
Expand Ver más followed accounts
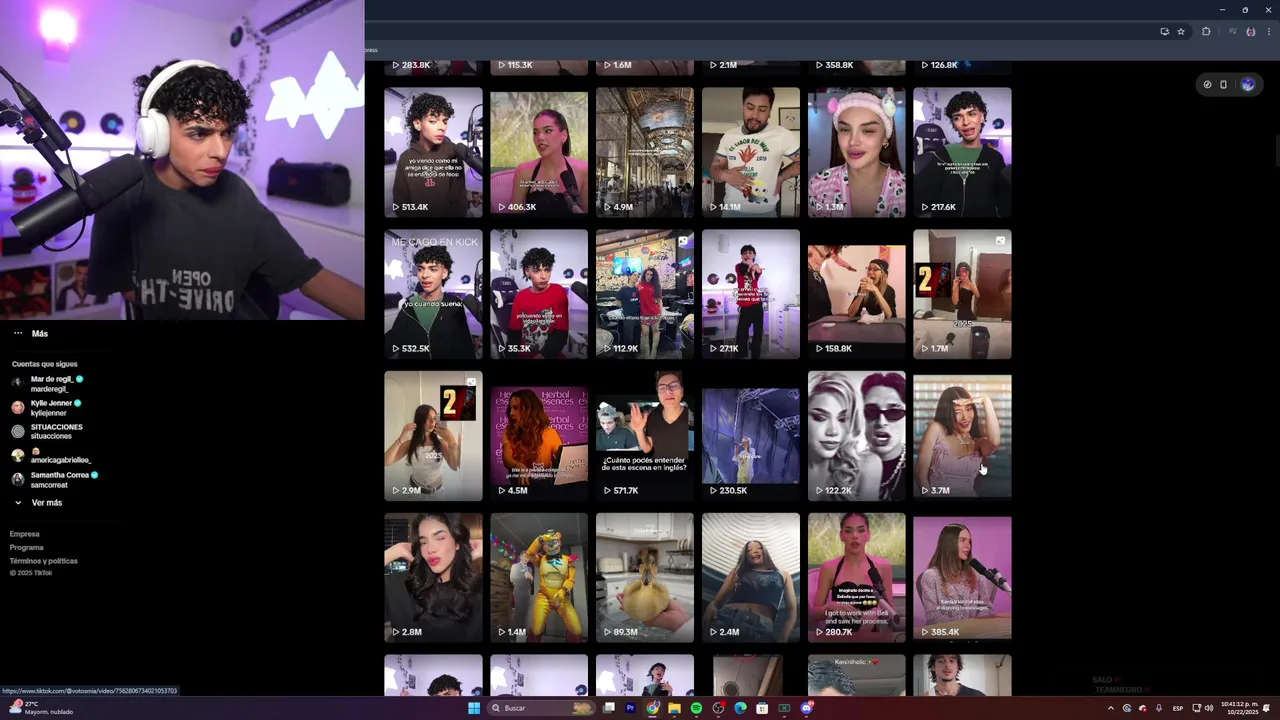point(38,502)
